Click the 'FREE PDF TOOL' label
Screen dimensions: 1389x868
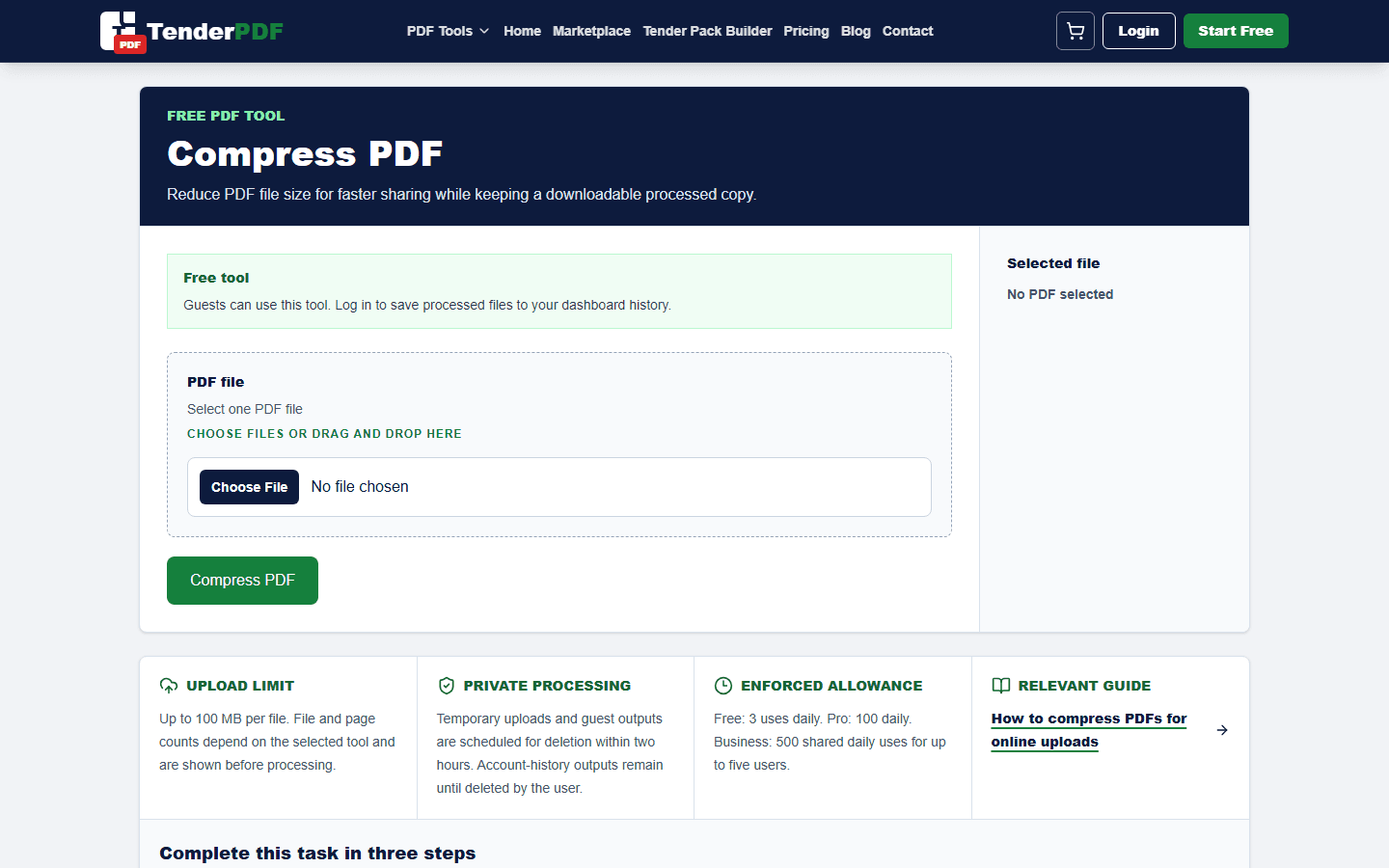tap(226, 116)
